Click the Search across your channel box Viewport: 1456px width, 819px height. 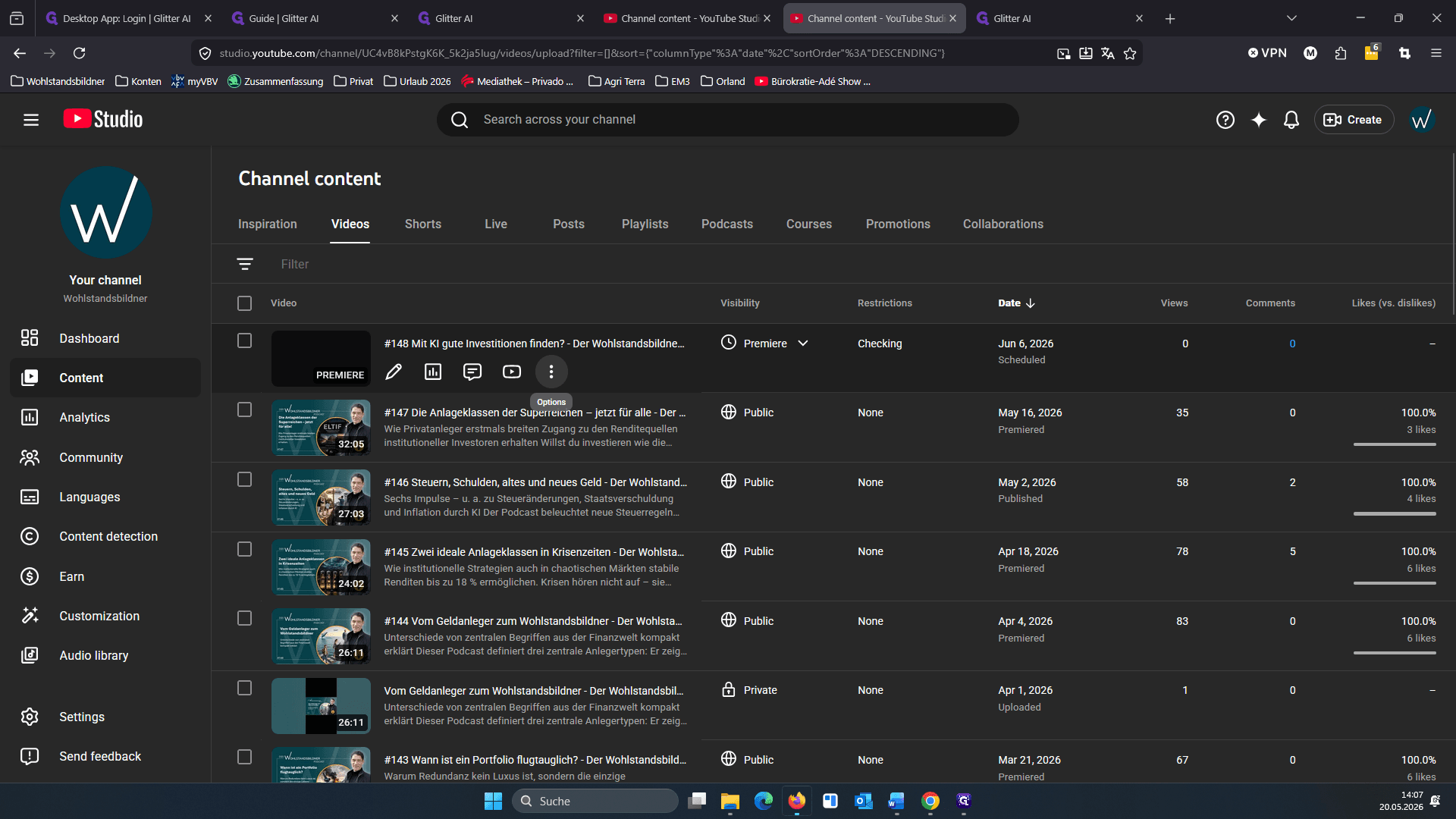tap(727, 120)
